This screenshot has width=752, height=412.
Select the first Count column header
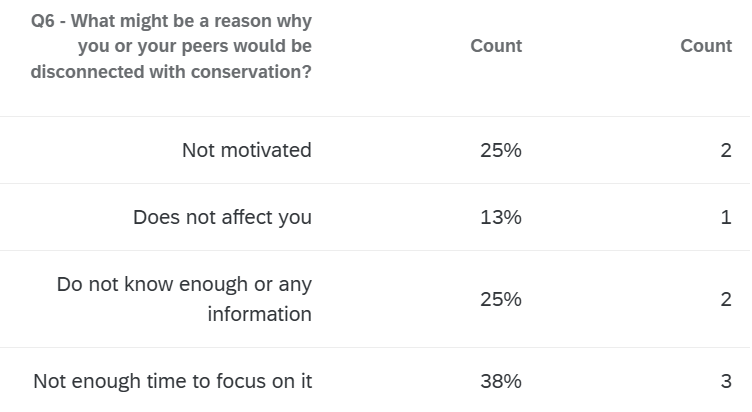(496, 46)
